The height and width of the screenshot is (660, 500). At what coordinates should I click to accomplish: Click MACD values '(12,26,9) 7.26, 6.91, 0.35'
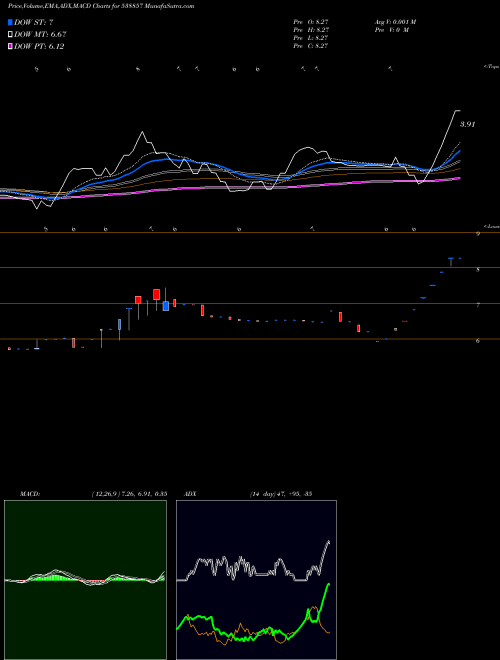(x=130, y=494)
